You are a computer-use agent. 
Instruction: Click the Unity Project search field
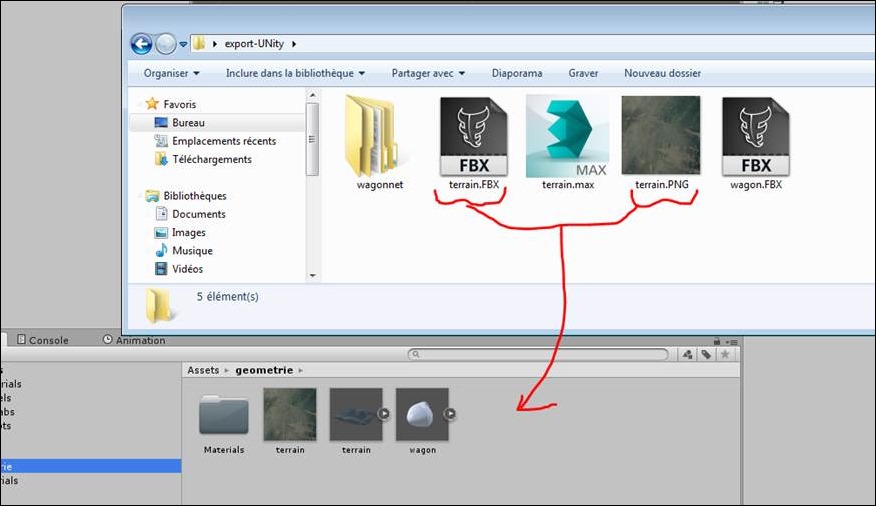tap(538, 354)
